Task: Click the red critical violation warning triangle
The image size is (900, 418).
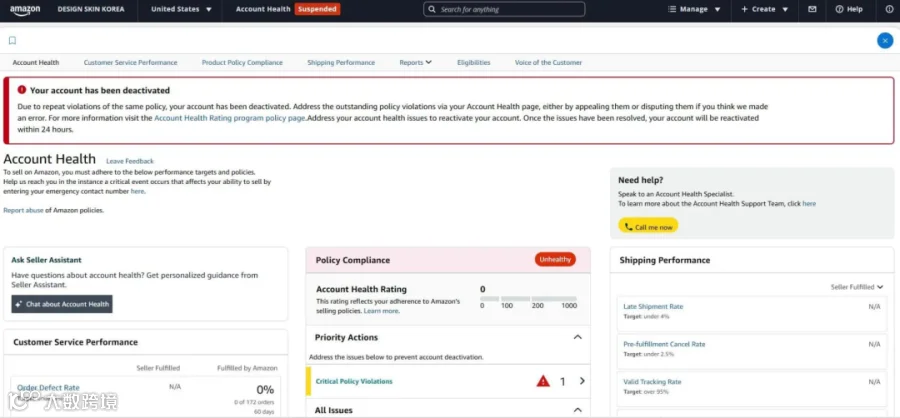Action: coord(543,381)
